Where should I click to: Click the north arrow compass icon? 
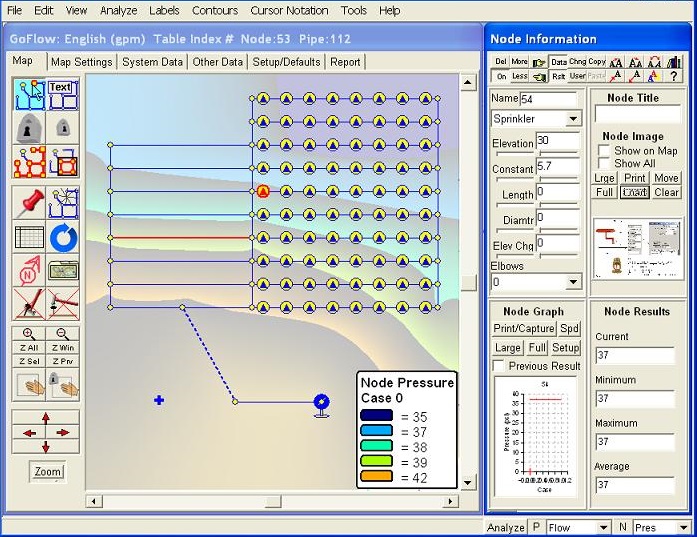29,271
